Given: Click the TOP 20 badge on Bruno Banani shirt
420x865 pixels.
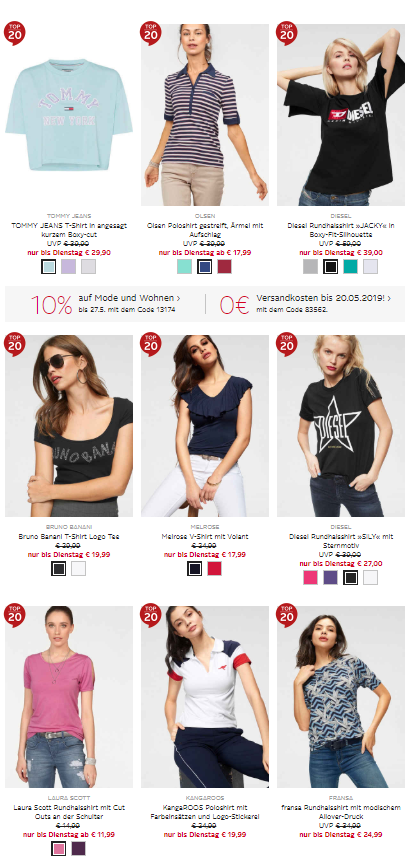Looking at the screenshot, I should [14, 344].
